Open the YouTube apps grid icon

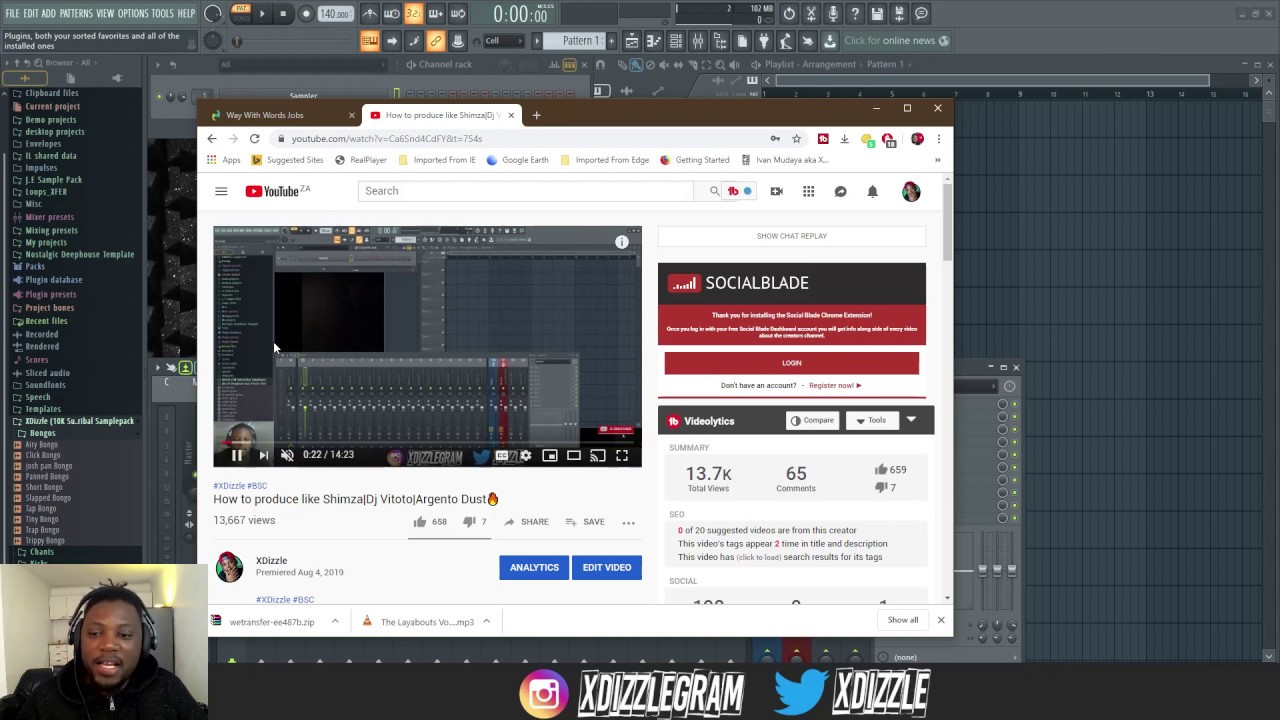808,191
